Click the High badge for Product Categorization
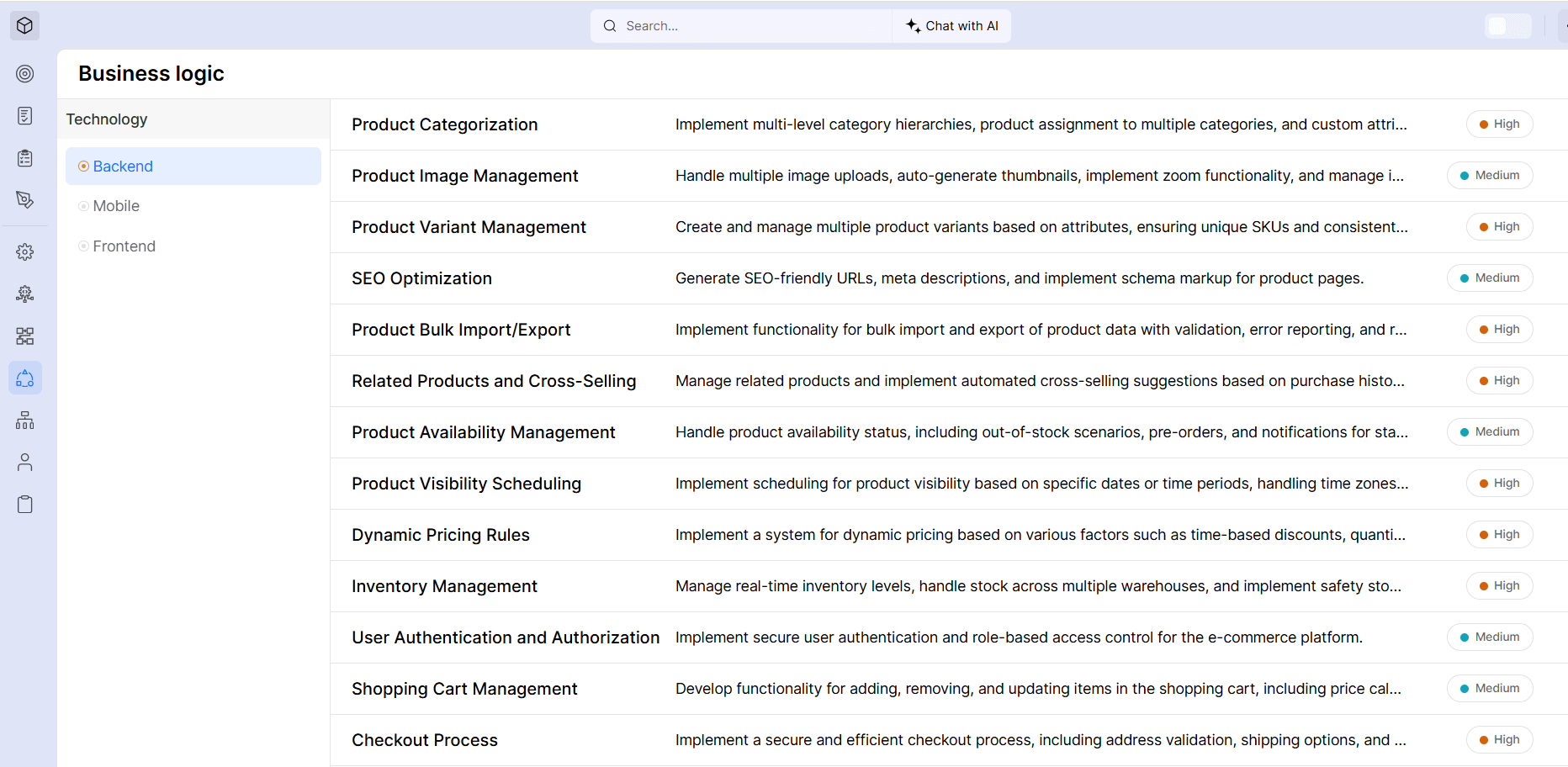The image size is (1568, 767). (1499, 124)
